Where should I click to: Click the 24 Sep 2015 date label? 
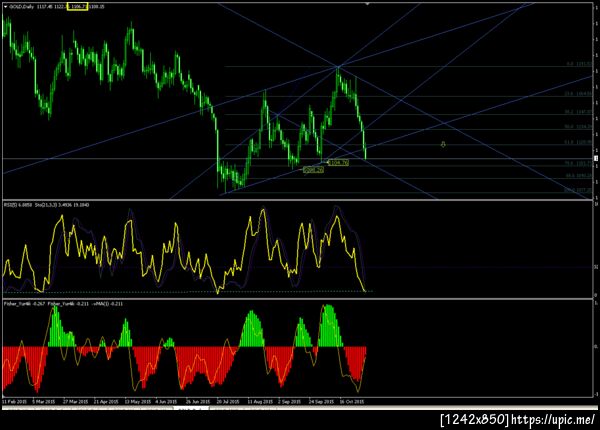click(321, 402)
